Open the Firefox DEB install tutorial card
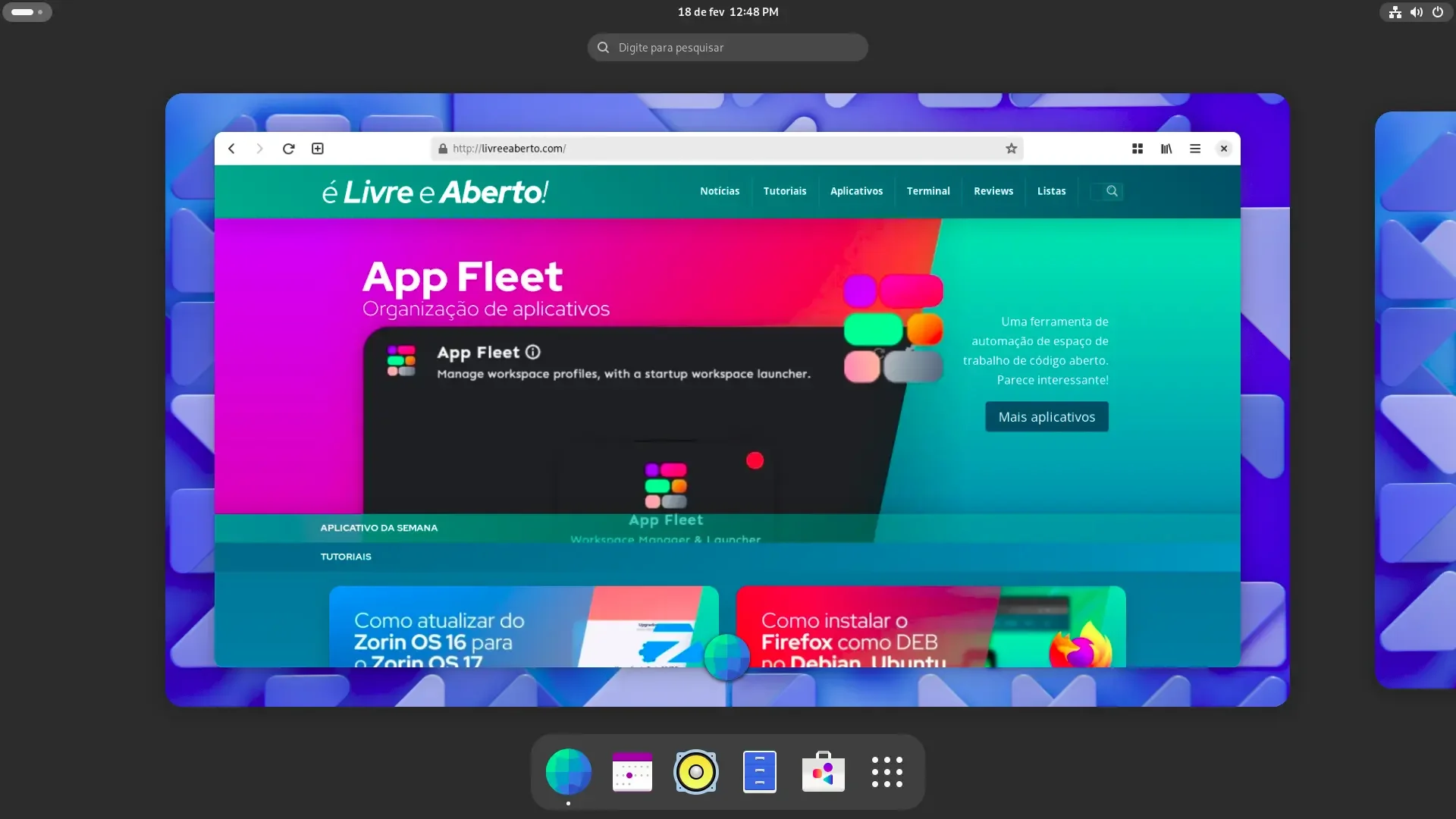This screenshot has height=819, width=1456. click(x=930, y=626)
